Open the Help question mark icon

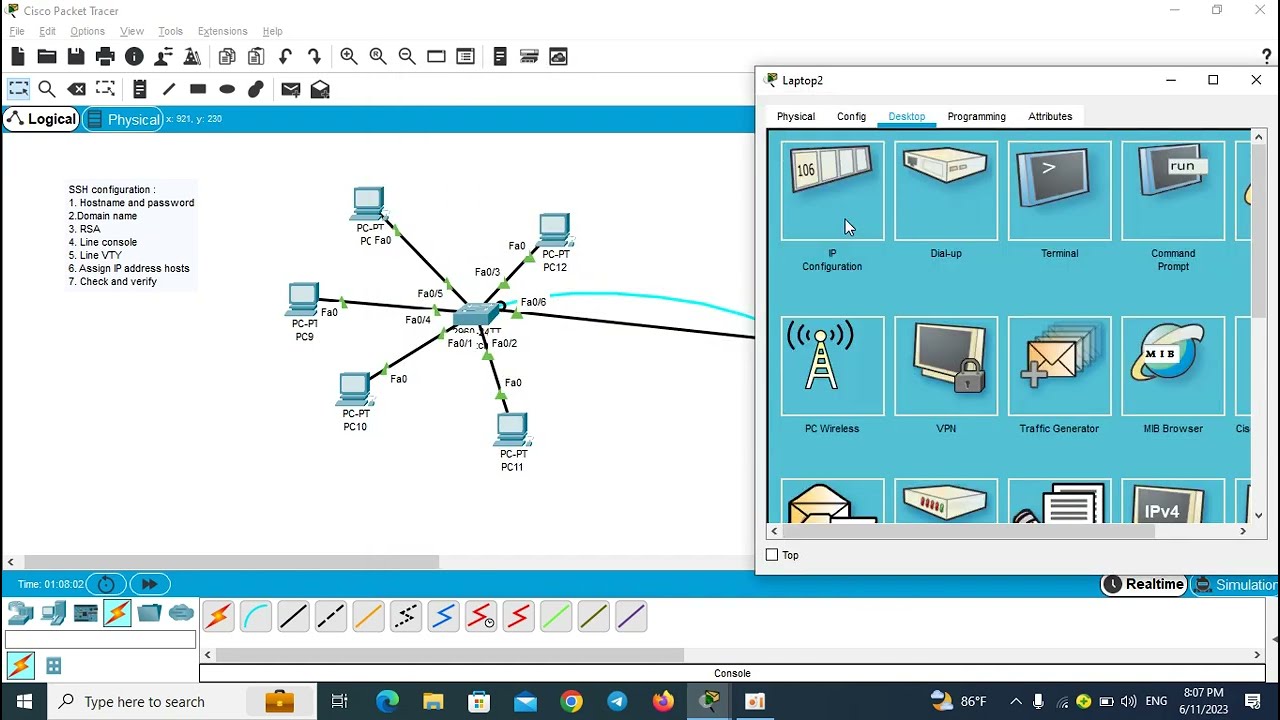point(1266,57)
